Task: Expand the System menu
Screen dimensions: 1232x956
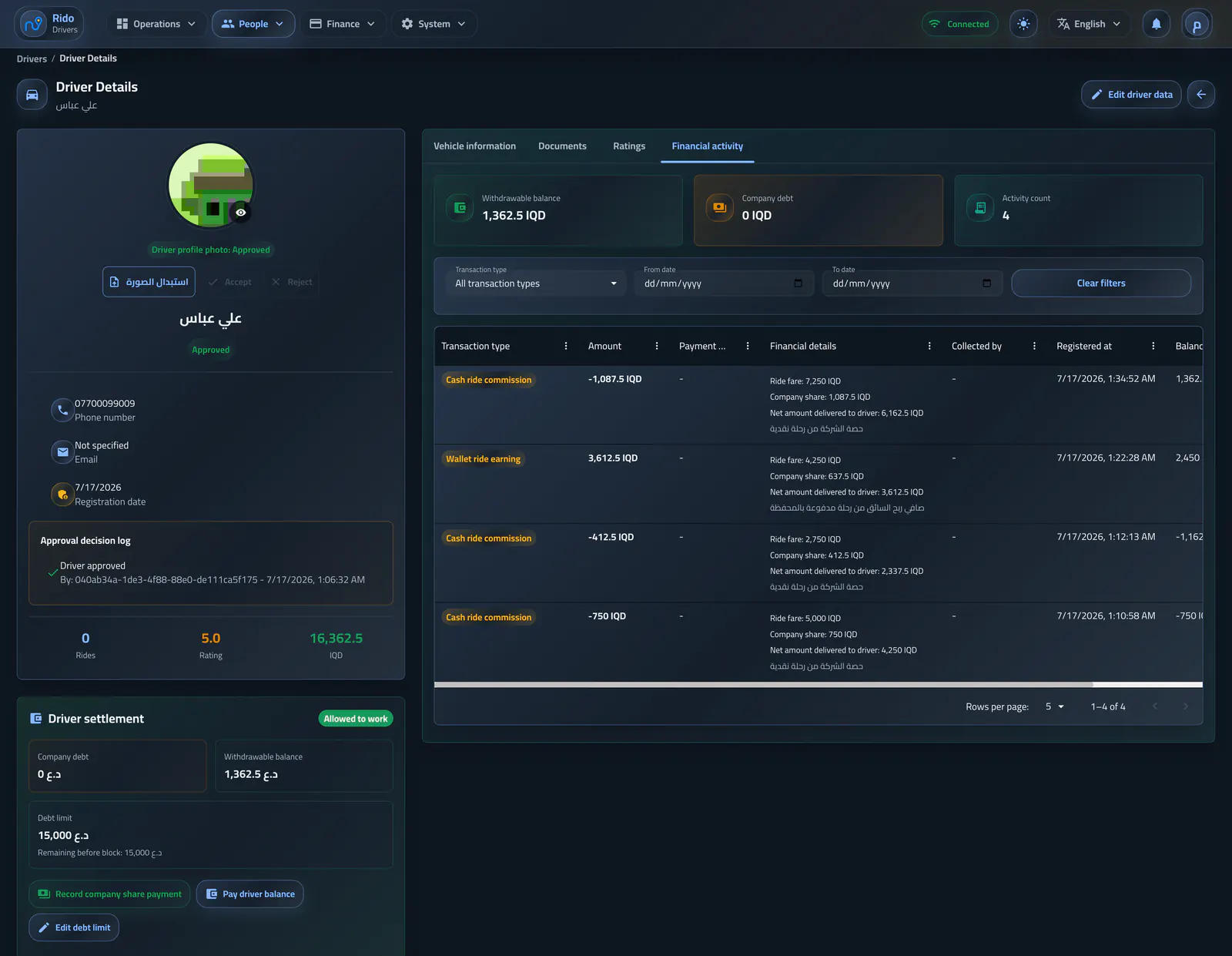Action: coord(434,24)
